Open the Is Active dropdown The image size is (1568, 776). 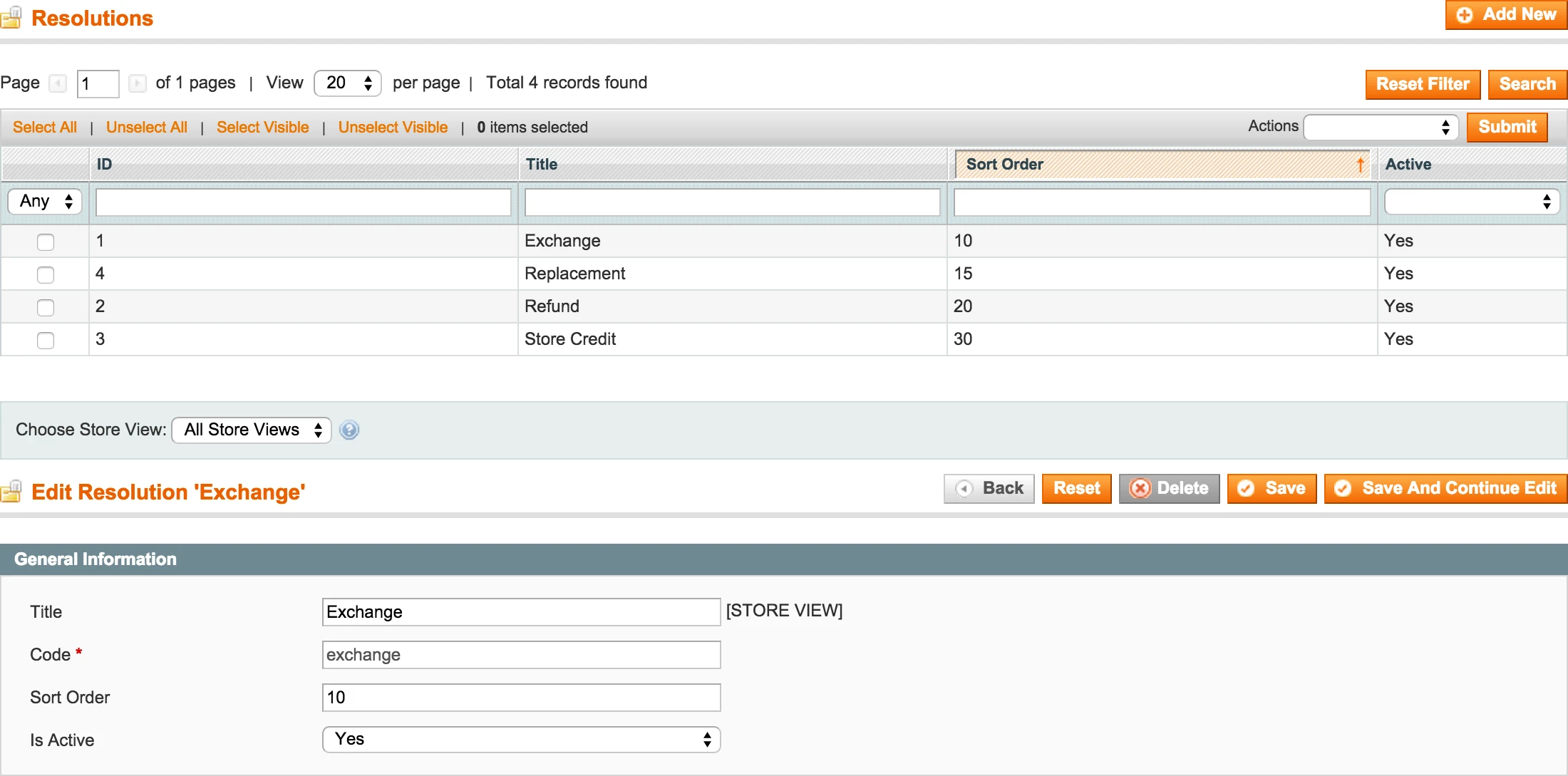(x=521, y=740)
